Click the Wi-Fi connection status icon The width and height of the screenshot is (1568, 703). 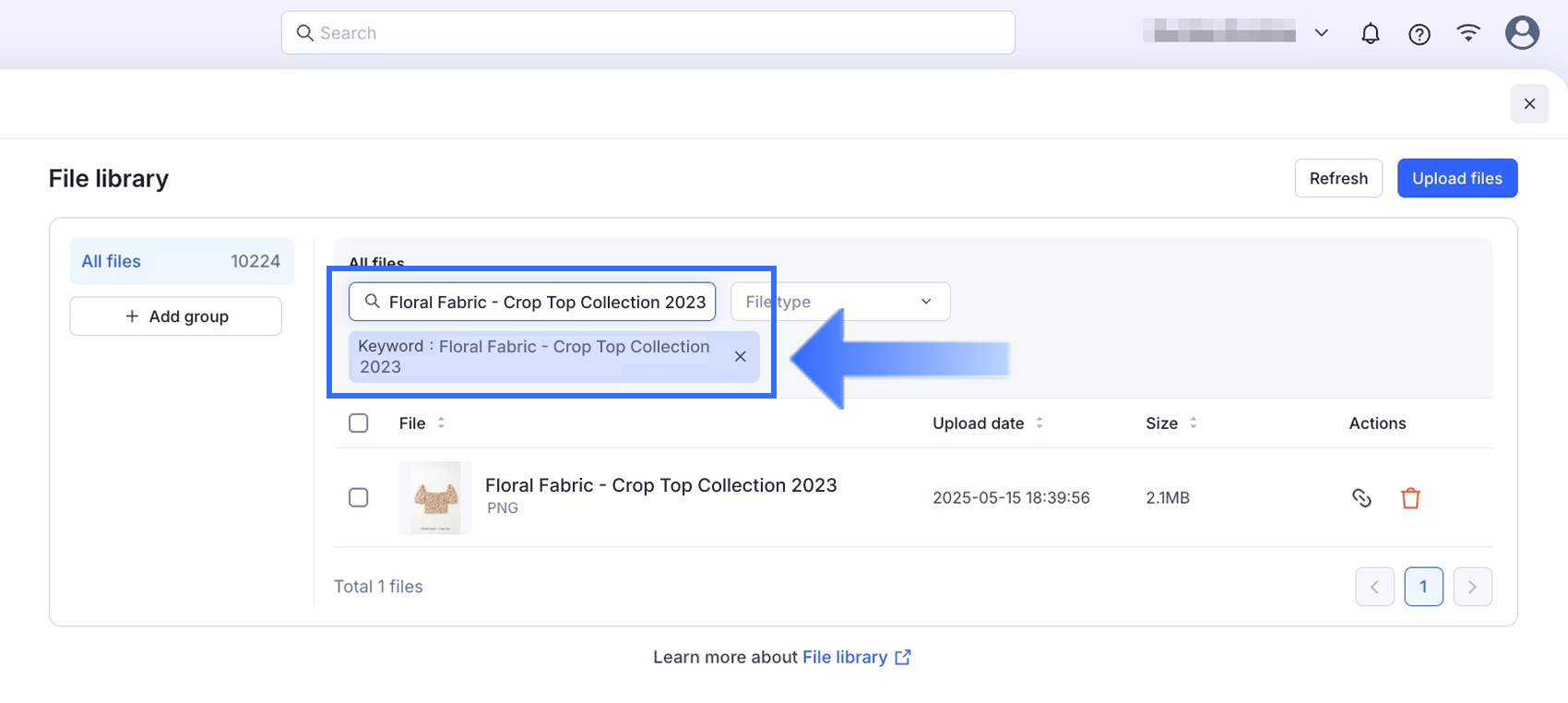(1468, 33)
